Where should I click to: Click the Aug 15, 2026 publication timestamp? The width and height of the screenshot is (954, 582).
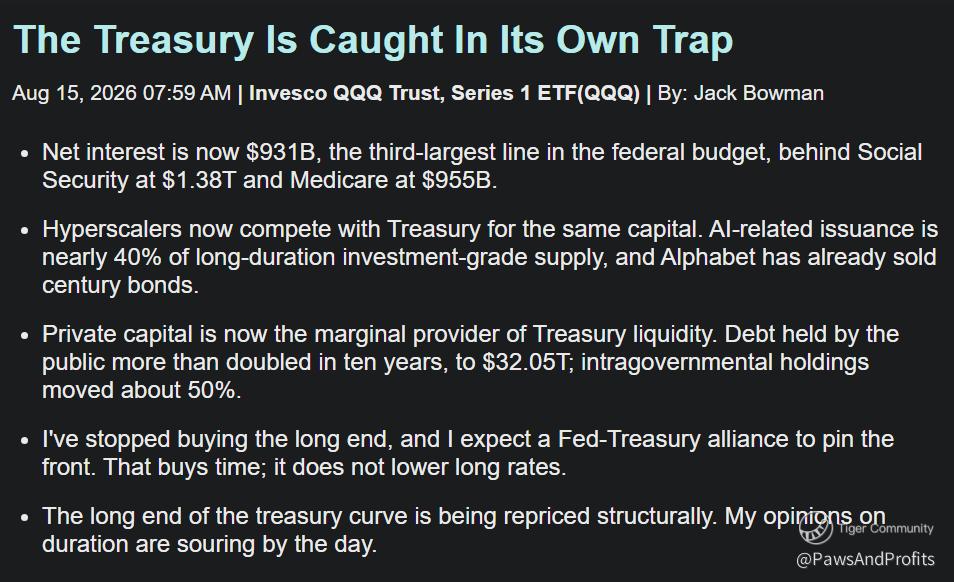(x=122, y=93)
